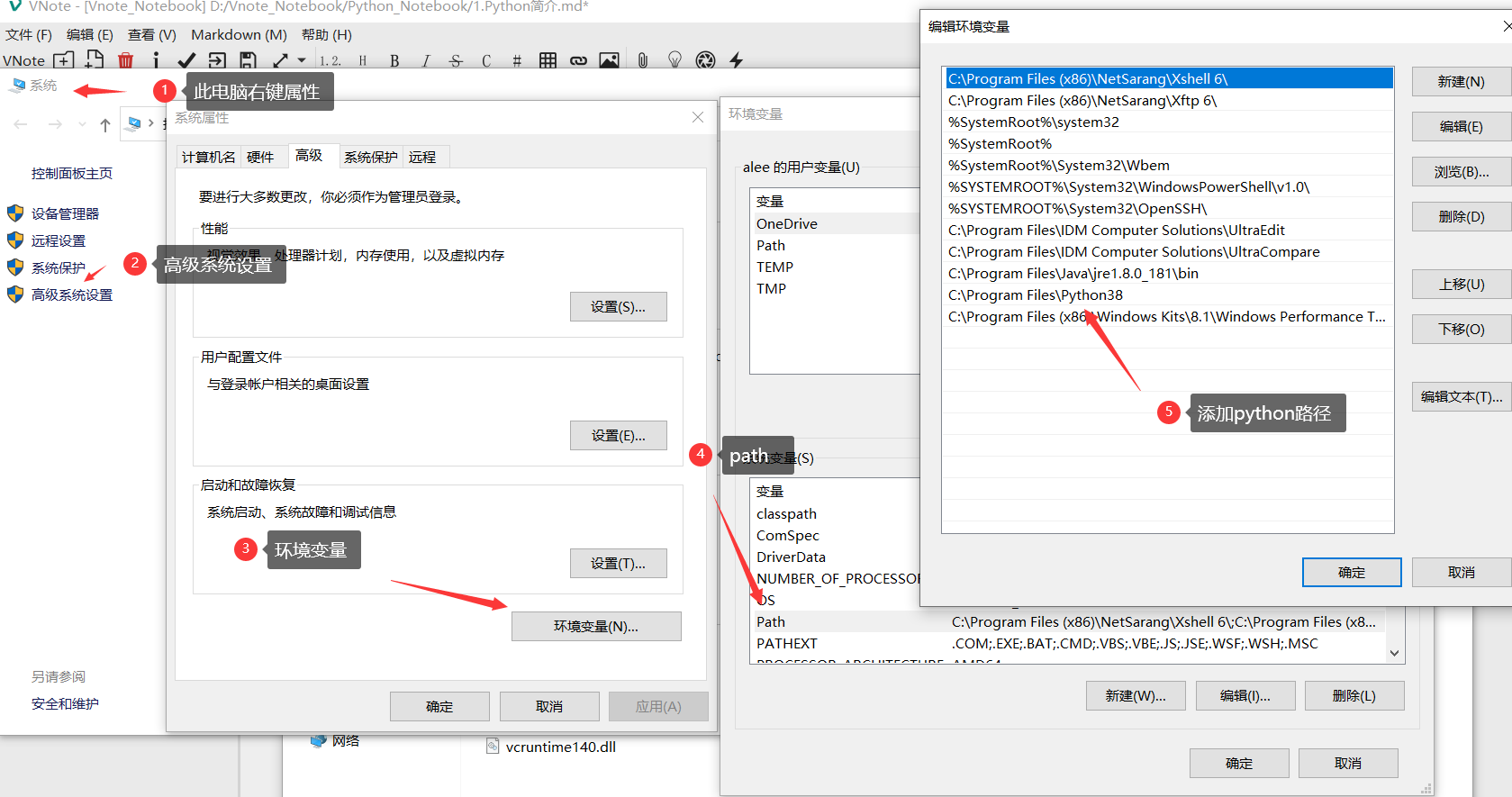Click the 上移(U) move up button
Screen dimensions: 1512x797
(x=1461, y=285)
